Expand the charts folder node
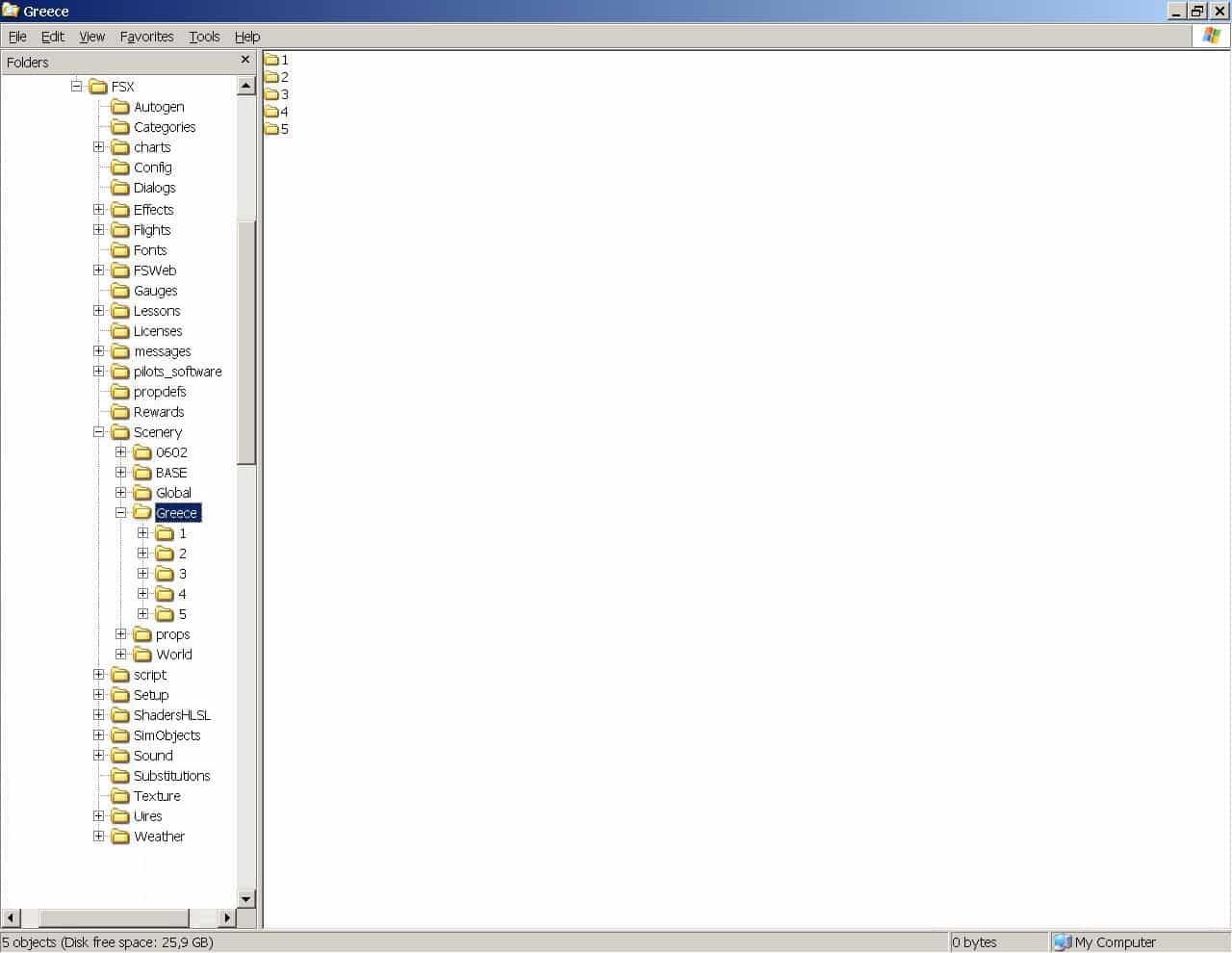Image resolution: width=1232 pixels, height=953 pixels. coord(99,147)
